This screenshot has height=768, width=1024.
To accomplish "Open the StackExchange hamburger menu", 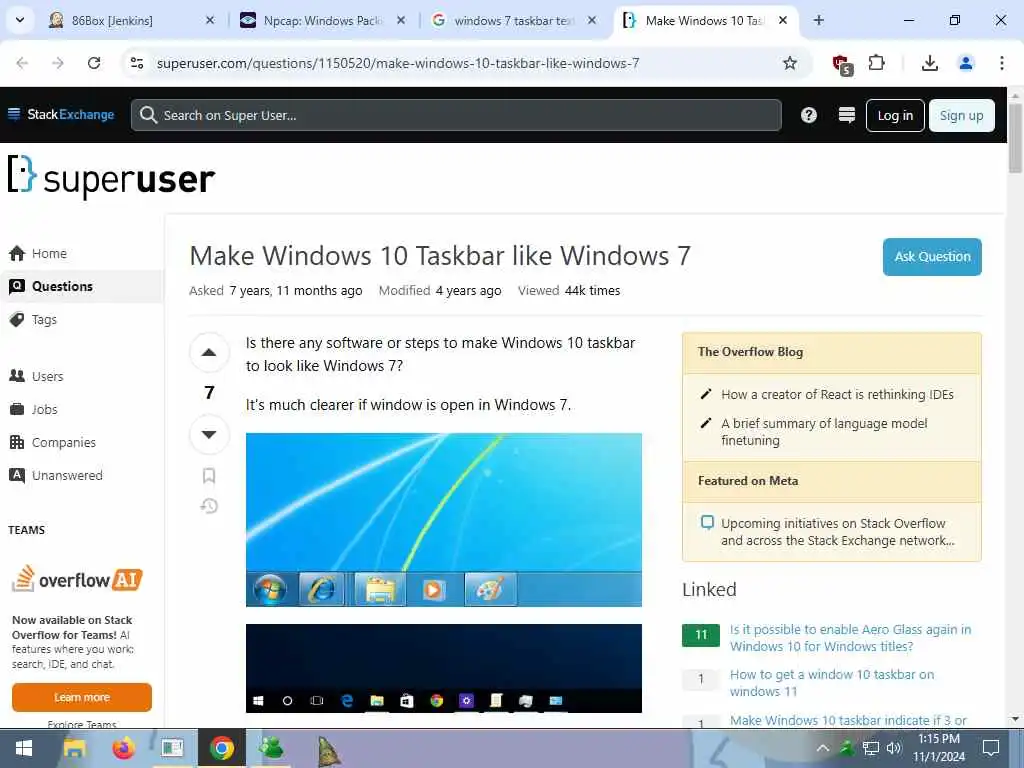I will click(14, 114).
